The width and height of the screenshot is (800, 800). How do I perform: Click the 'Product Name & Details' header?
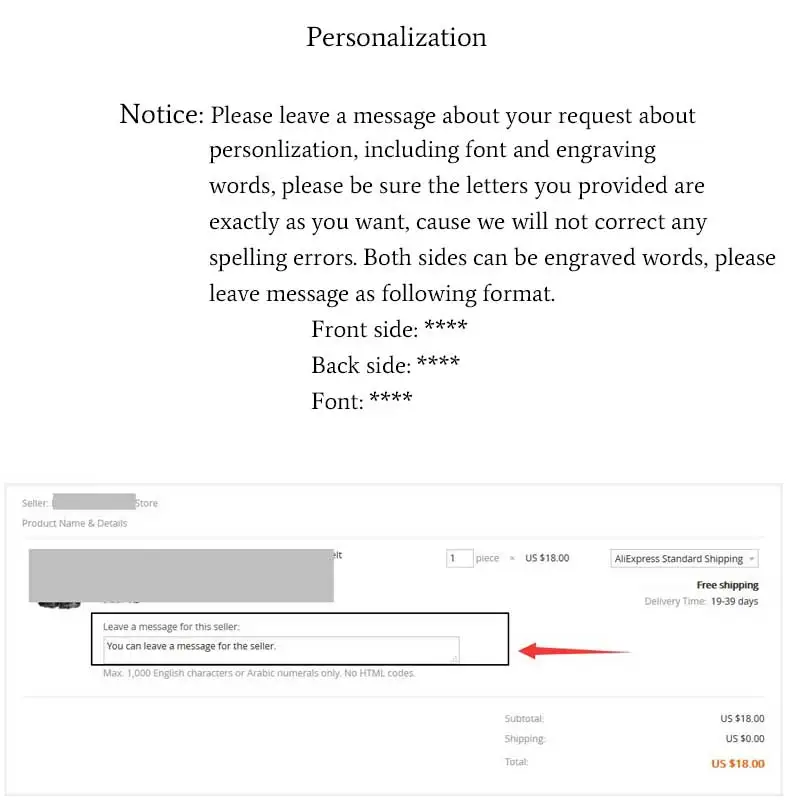tap(74, 523)
